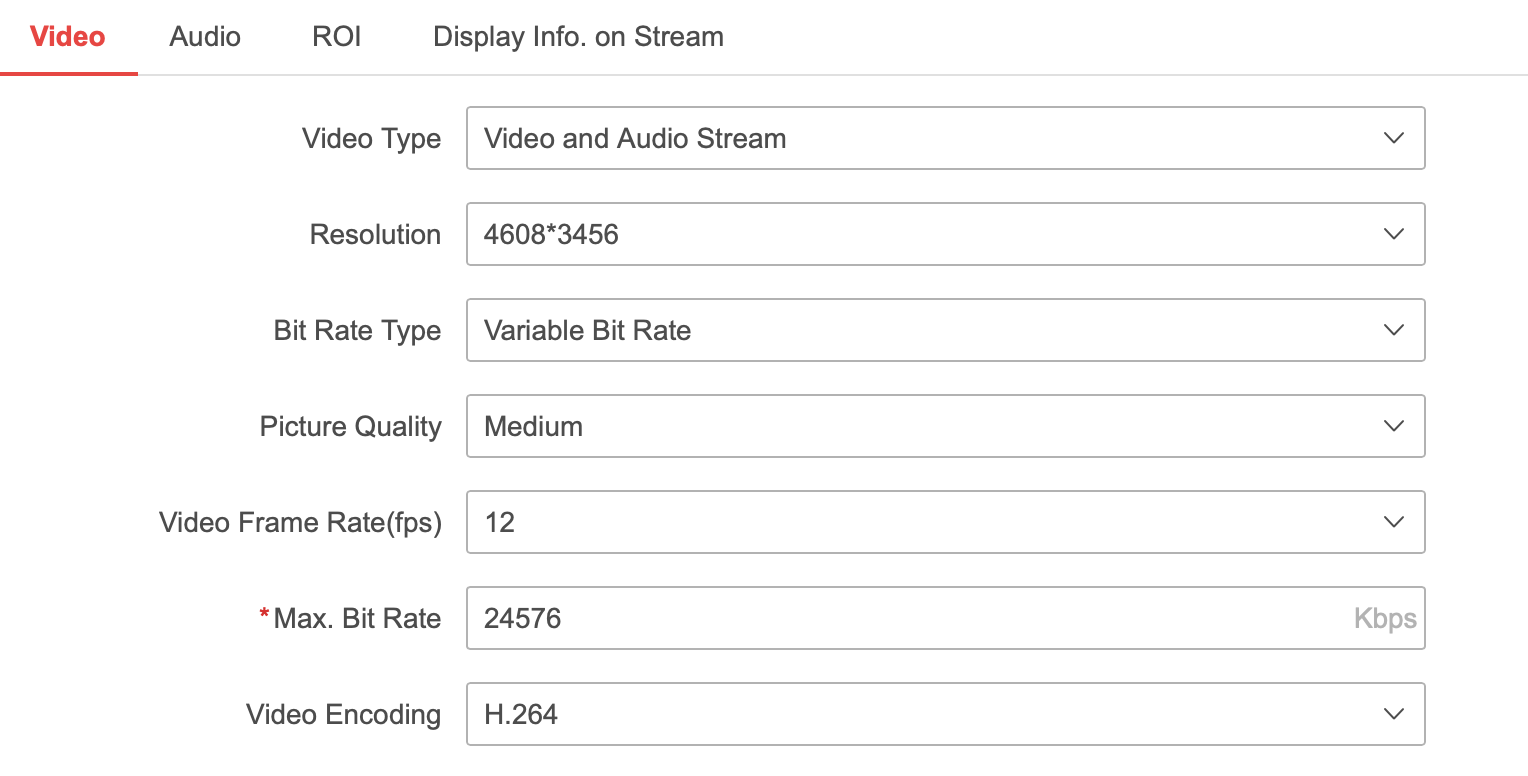Click the Max. Bit Rate input field

900,618
